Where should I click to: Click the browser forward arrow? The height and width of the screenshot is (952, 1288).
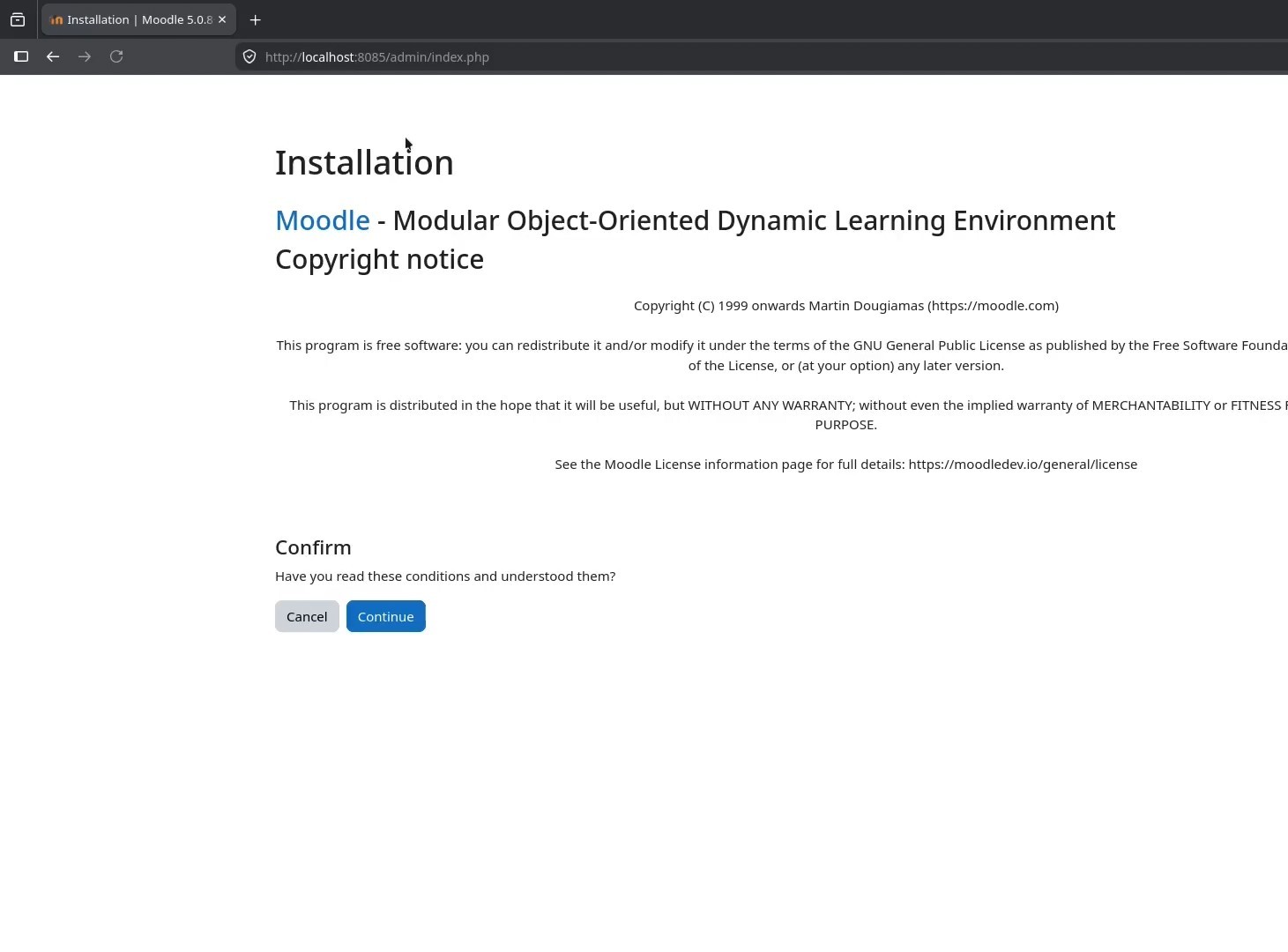[85, 56]
